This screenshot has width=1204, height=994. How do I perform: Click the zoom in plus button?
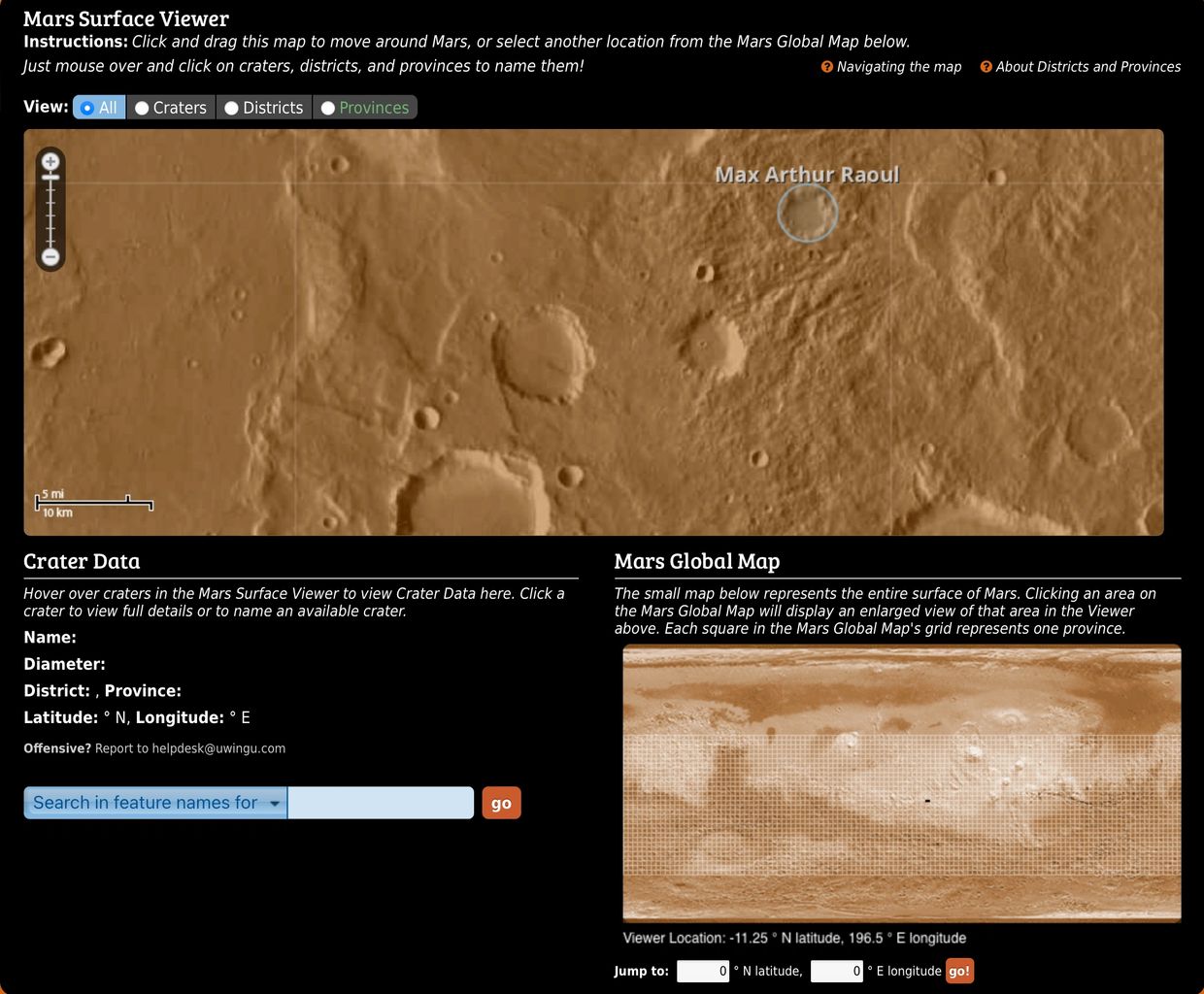click(x=50, y=162)
